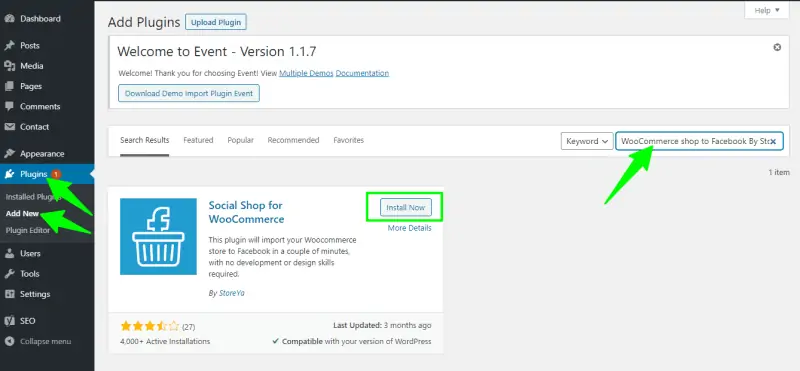Image resolution: width=800 pixels, height=371 pixels.
Task: Open the Appearance paintbrush icon
Action: 9,154
